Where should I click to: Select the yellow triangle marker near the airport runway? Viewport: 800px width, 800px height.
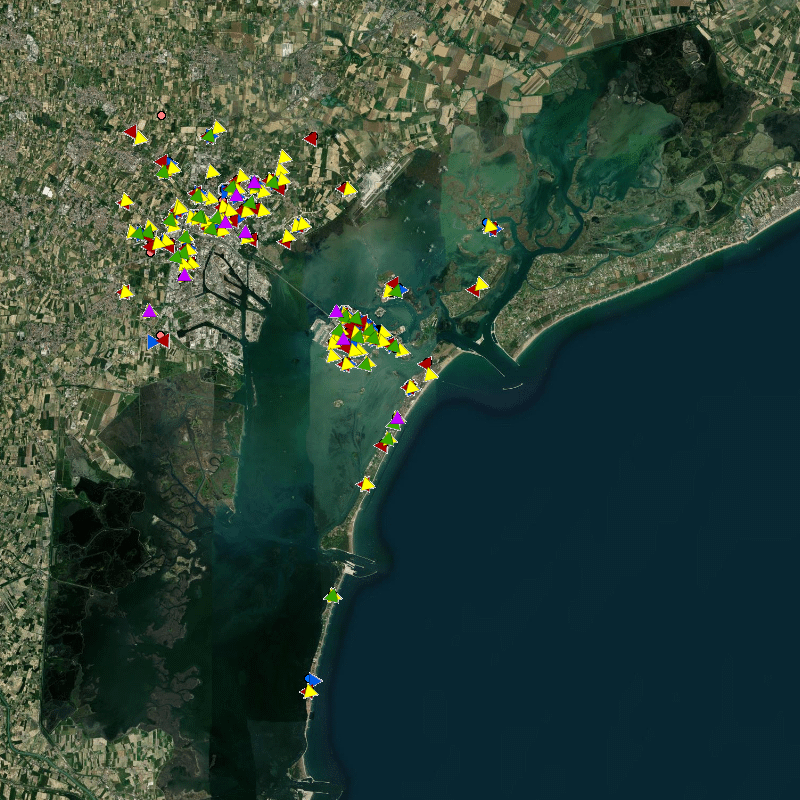coord(349,188)
